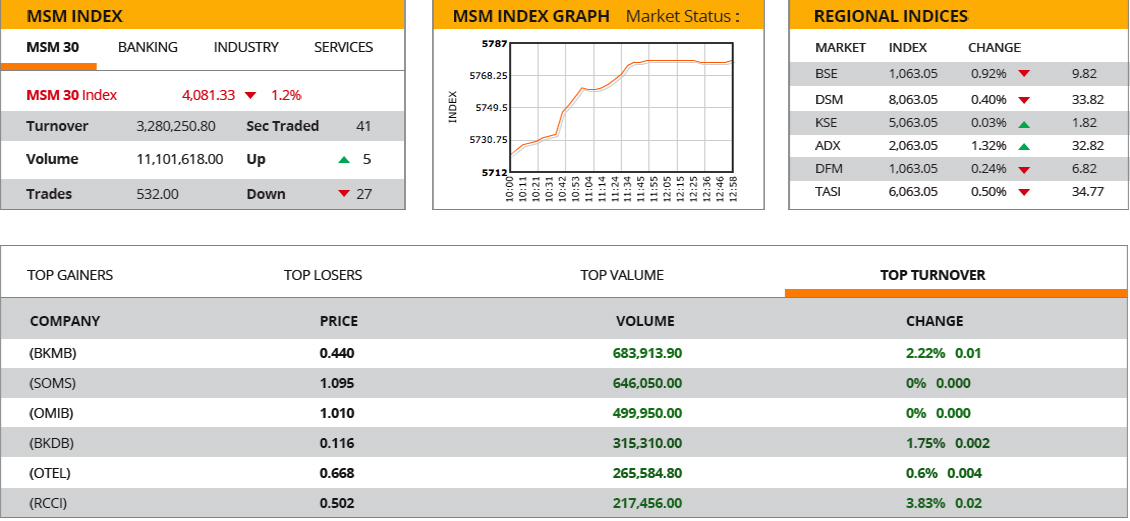Click DSM index value 8,063.05

point(913,99)
